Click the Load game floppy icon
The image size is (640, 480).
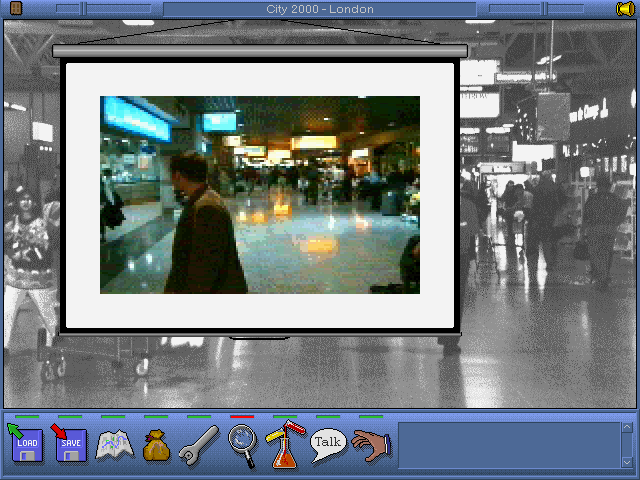(x=26, y=443)
